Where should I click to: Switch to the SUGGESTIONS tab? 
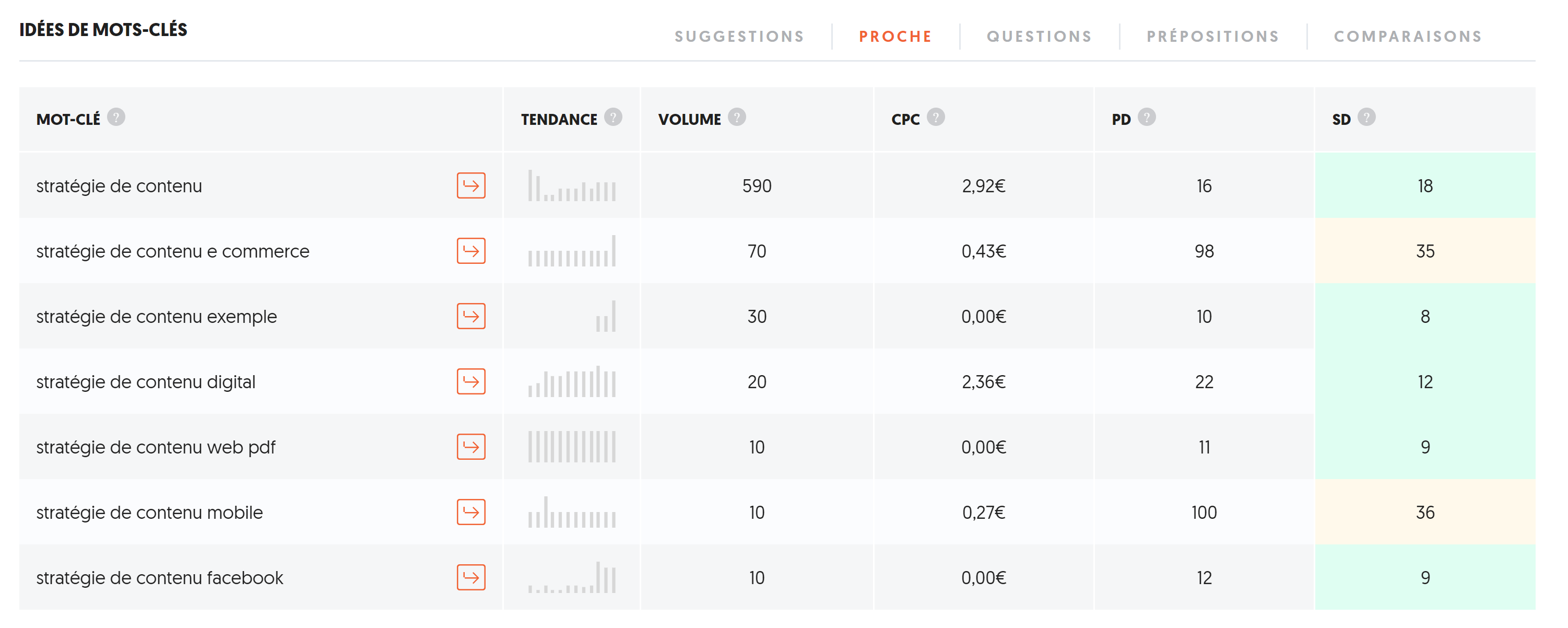(x=739, y=37)
